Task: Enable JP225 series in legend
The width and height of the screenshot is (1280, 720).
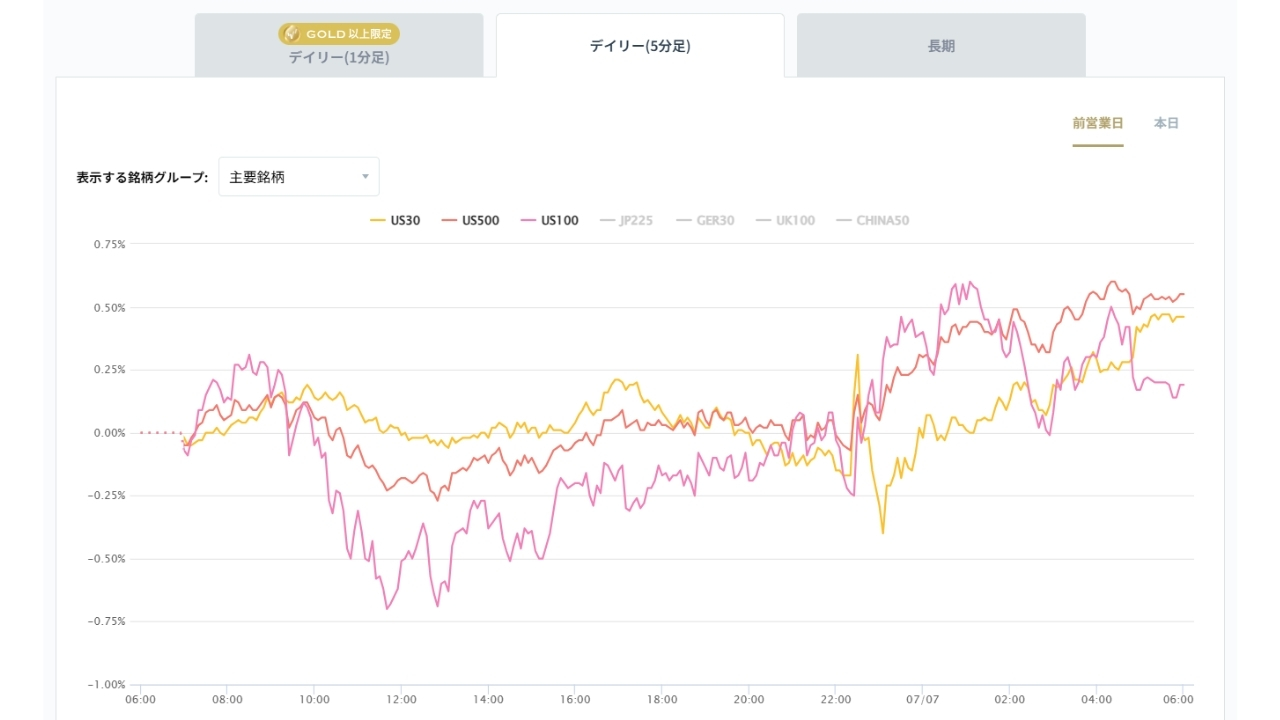Action: click(x=626, y=220)
